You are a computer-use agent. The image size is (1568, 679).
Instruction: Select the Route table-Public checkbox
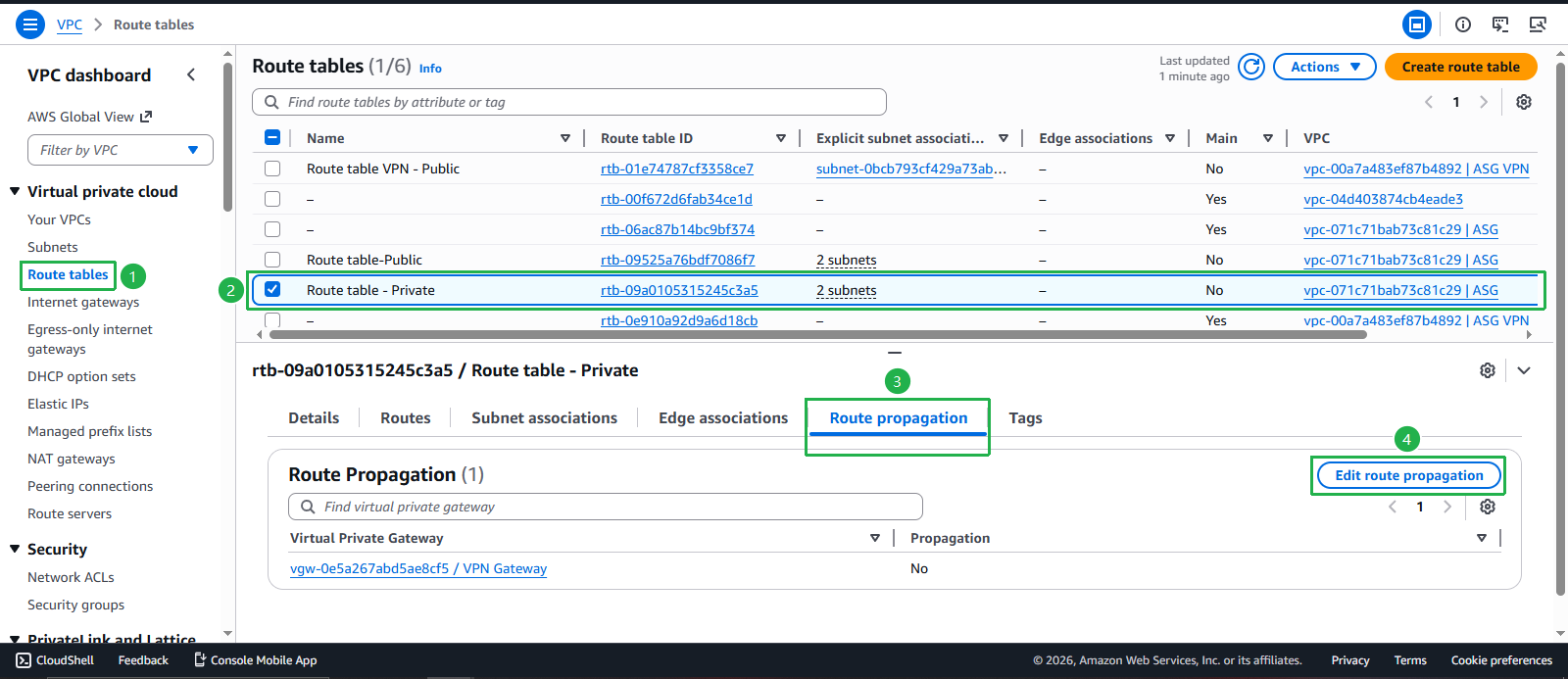tap(272, 260)
